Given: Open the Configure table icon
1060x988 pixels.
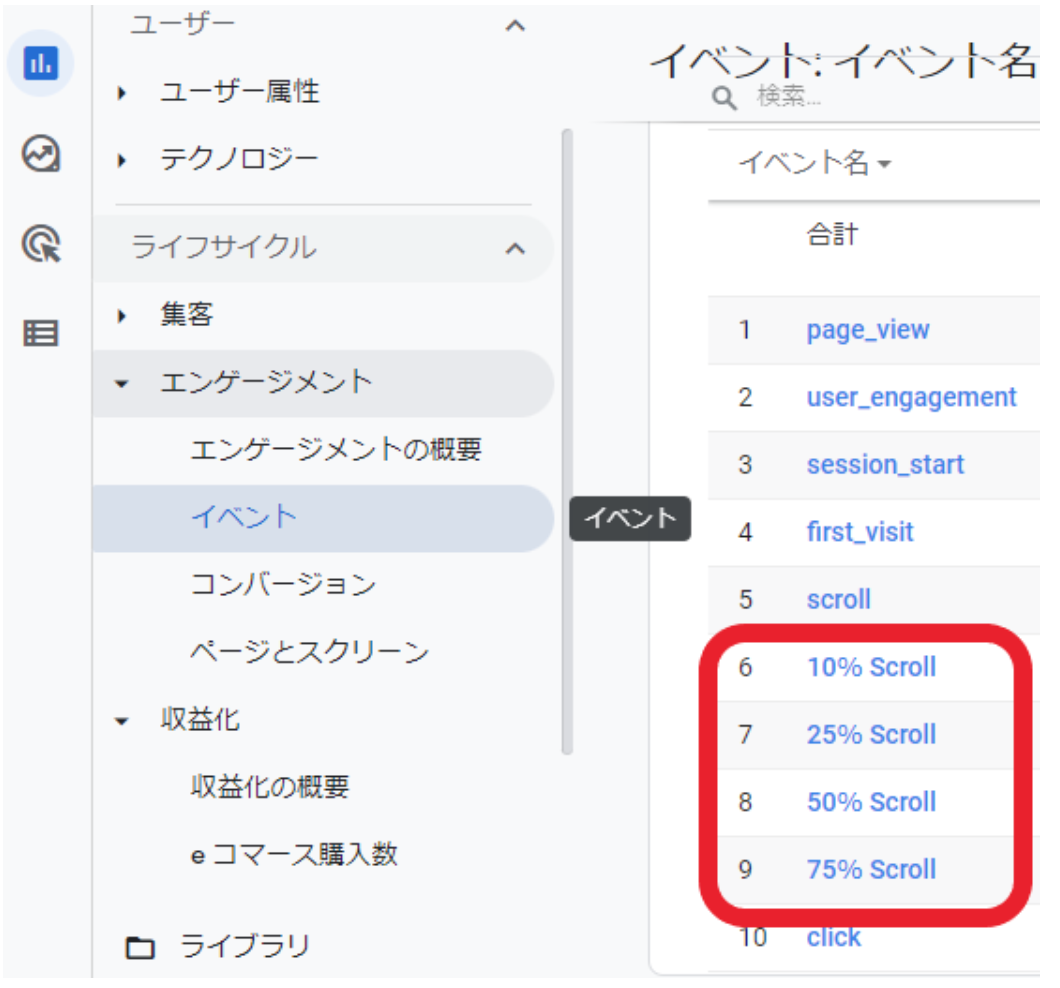Looking at the screenshot, I should pos(40,333).
